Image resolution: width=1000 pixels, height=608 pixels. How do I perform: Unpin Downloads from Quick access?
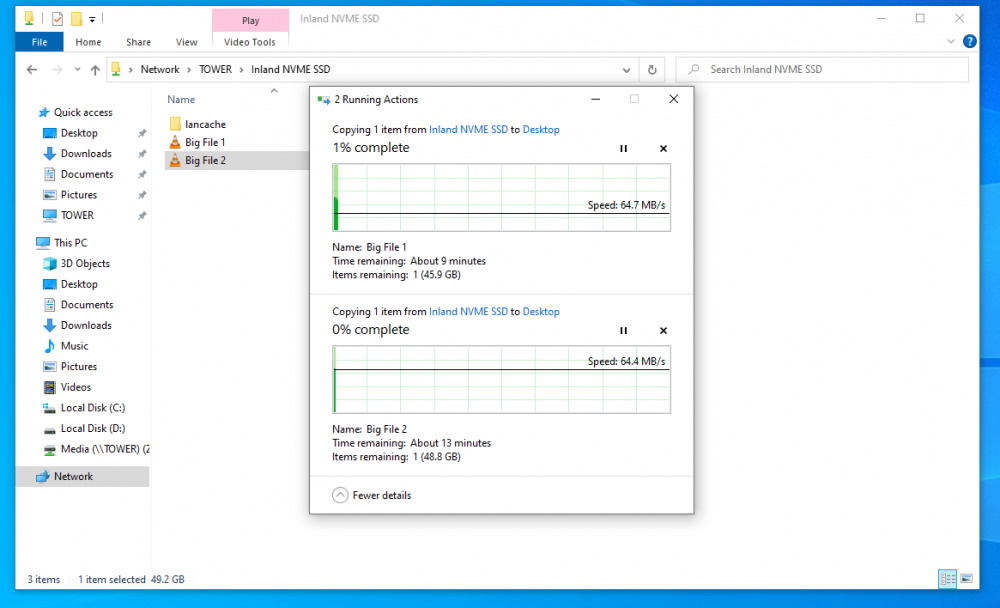(x=142, y=154)
